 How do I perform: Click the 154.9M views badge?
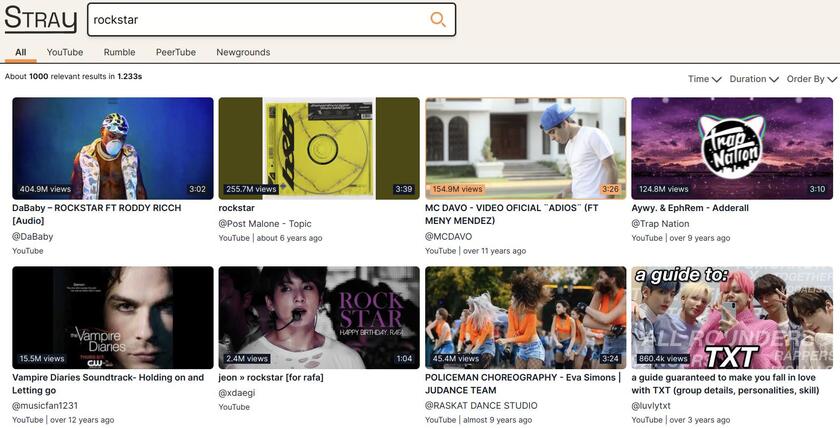[x=458, y=189]
